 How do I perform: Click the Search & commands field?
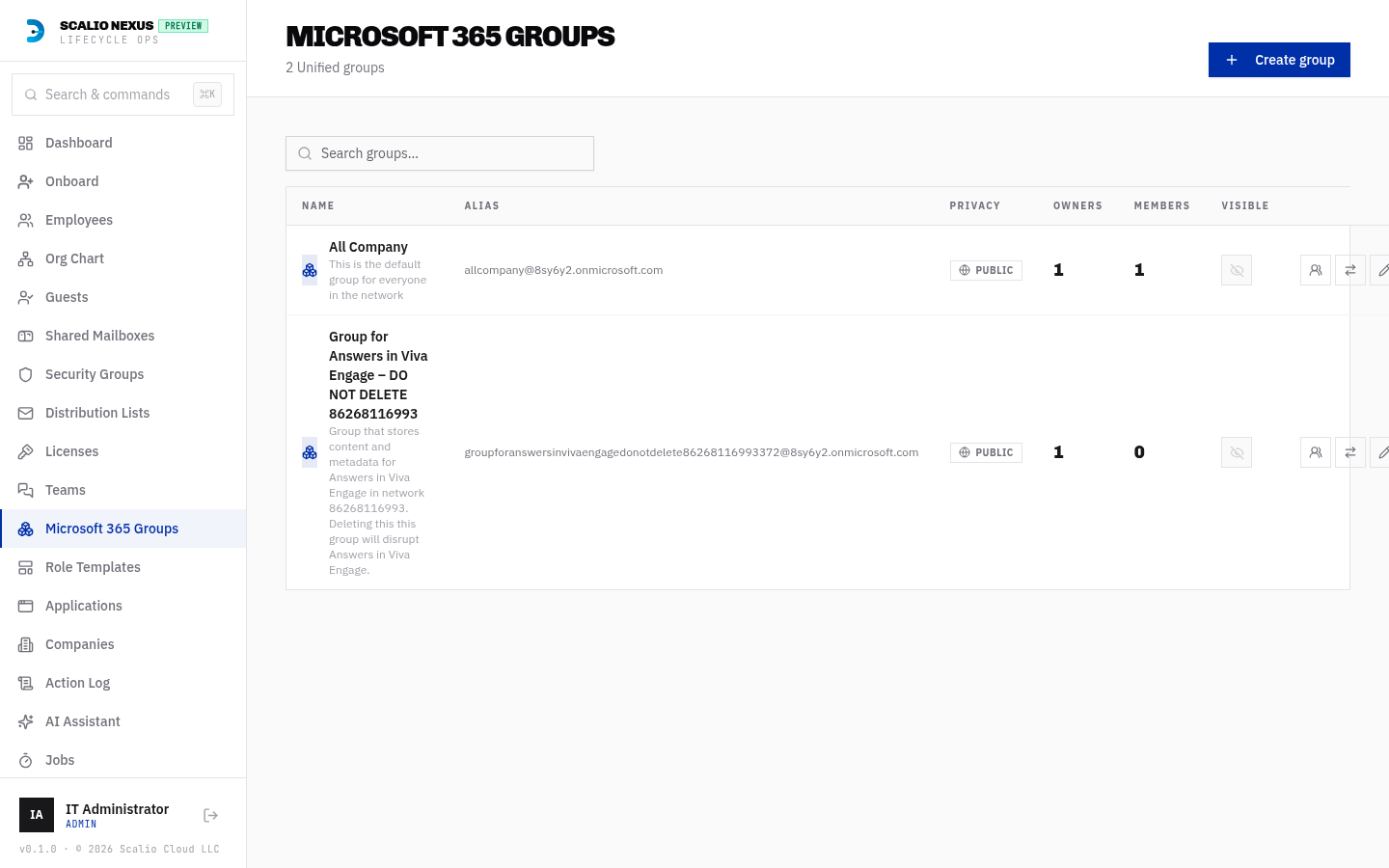point(123,95)
